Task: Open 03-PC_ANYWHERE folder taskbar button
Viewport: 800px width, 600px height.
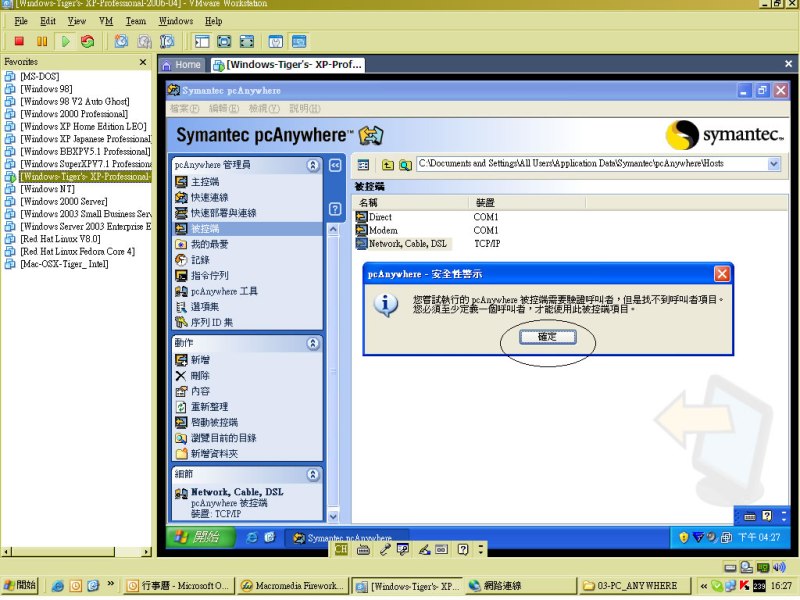Action: pyautogui.click(x=635, y=586)
